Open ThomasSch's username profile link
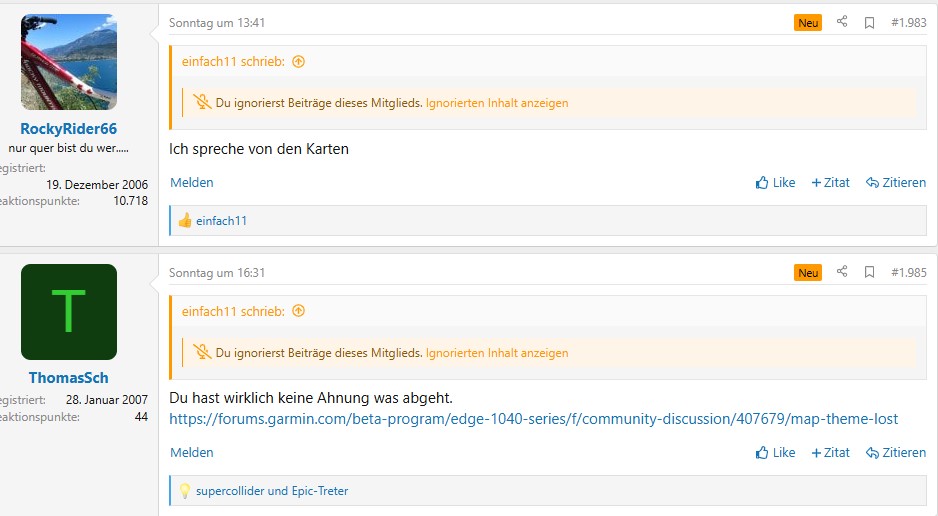 pos(69,378)
